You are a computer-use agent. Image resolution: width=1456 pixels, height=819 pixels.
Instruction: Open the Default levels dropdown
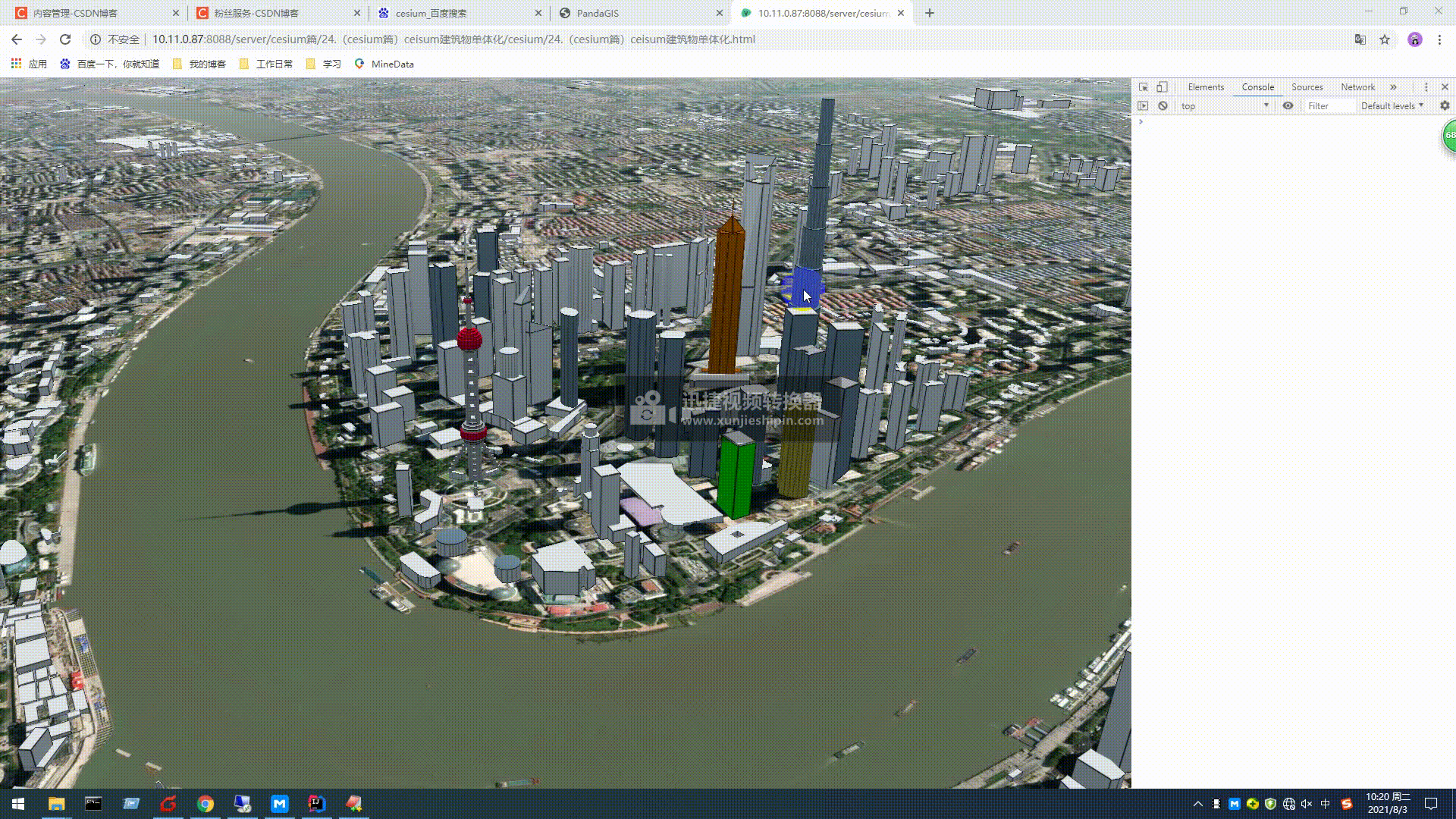click(x=1392, y=106)
